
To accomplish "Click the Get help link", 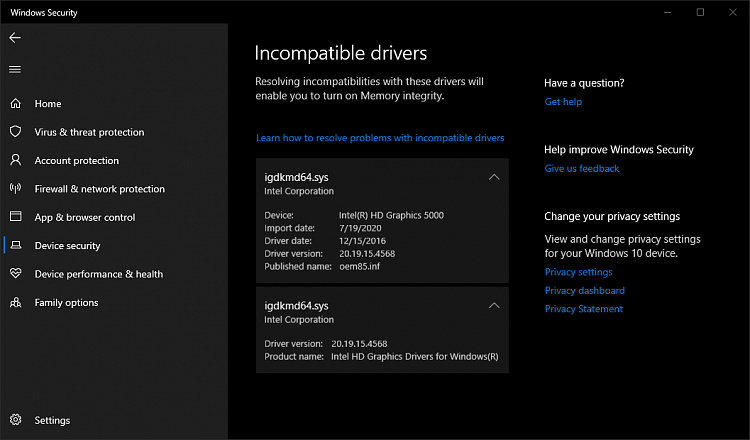I will (563, 101).
